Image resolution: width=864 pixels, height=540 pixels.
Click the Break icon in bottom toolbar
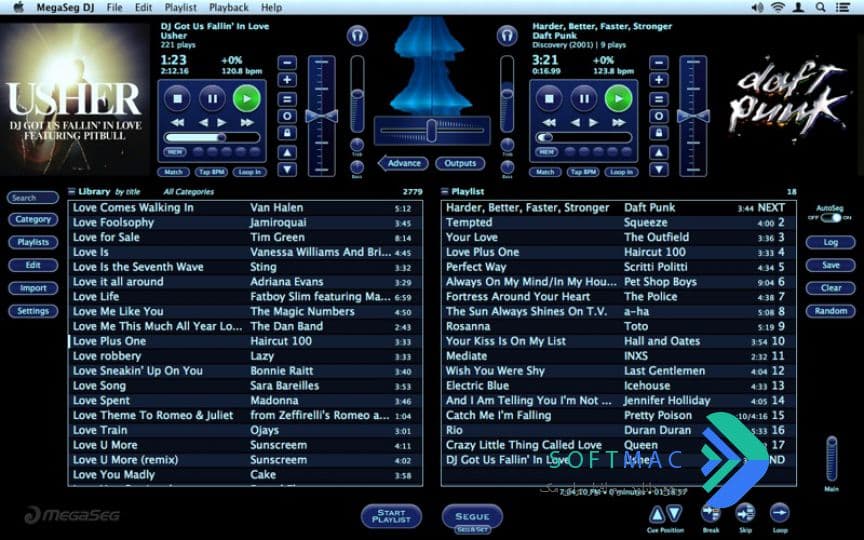(711, 513)
